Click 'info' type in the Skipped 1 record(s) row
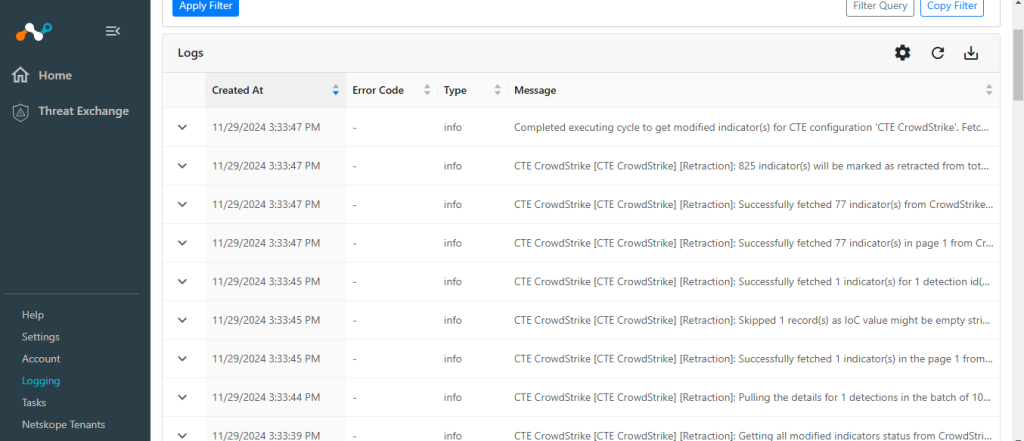The image size is (1024, 441). [453, 320]
